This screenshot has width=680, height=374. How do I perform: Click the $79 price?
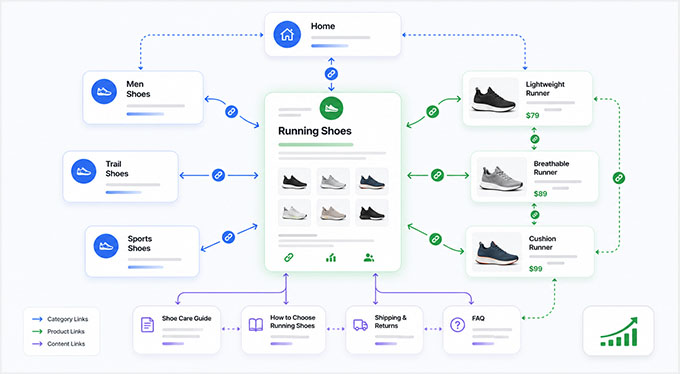(x=533, y=115)
